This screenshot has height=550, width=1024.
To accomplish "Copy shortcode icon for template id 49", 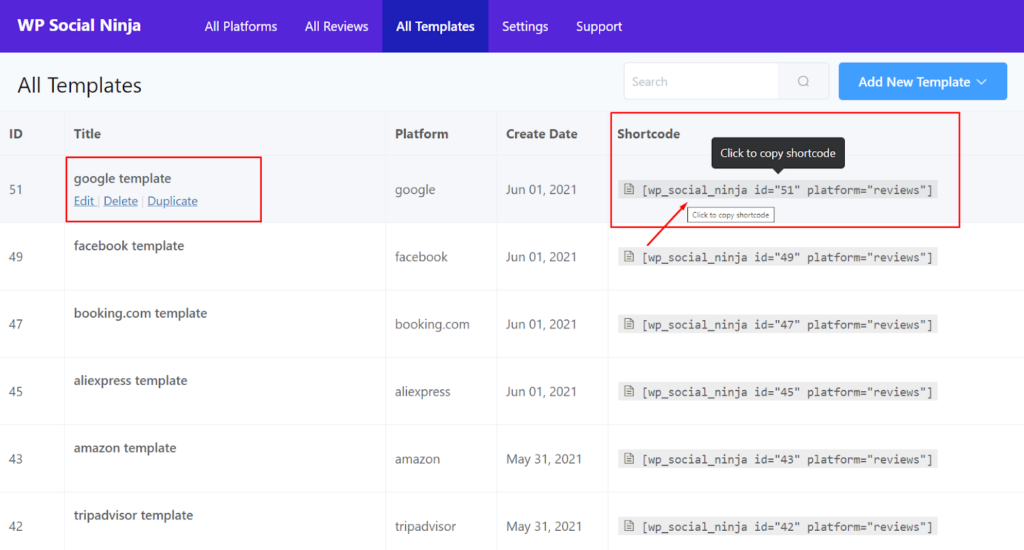I will click(629, 257).
